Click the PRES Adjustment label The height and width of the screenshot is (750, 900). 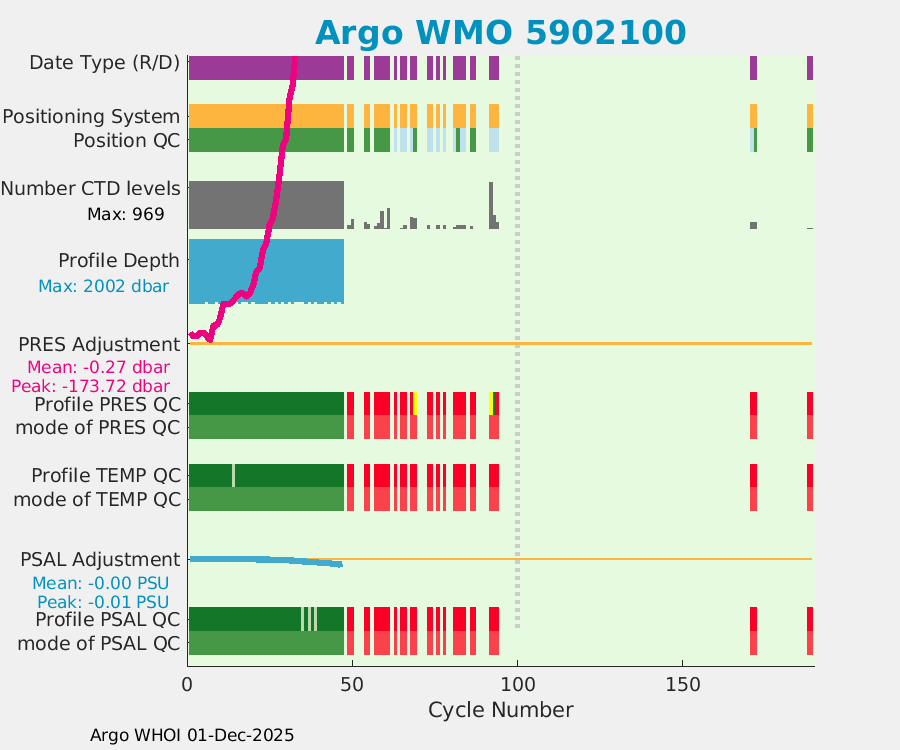point(99,345)
